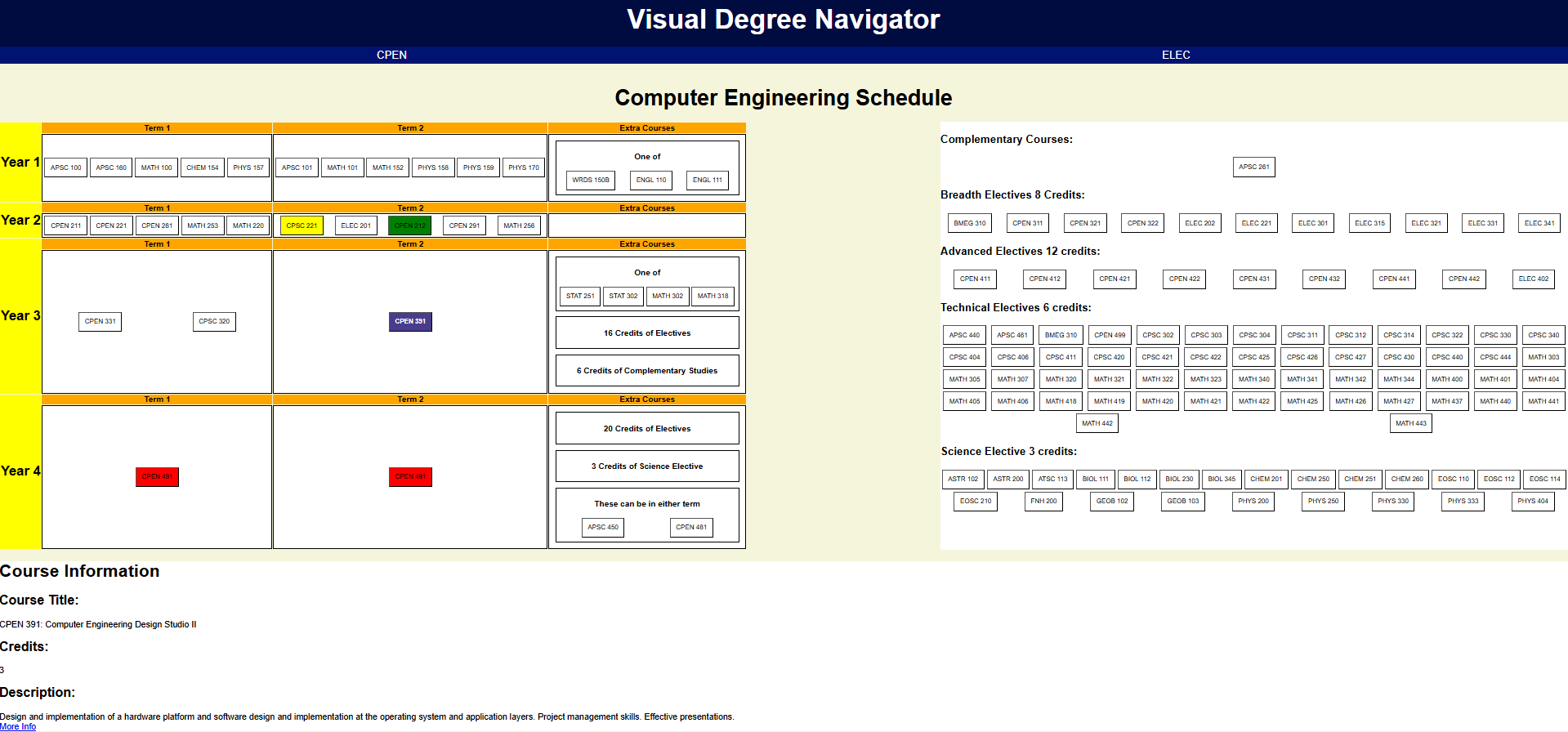Image resolution: width=1568 pixels, height=732 pixels.
Task: Select the red CPEN 491 in Year 4 Term 2
Action: point(410,476)
